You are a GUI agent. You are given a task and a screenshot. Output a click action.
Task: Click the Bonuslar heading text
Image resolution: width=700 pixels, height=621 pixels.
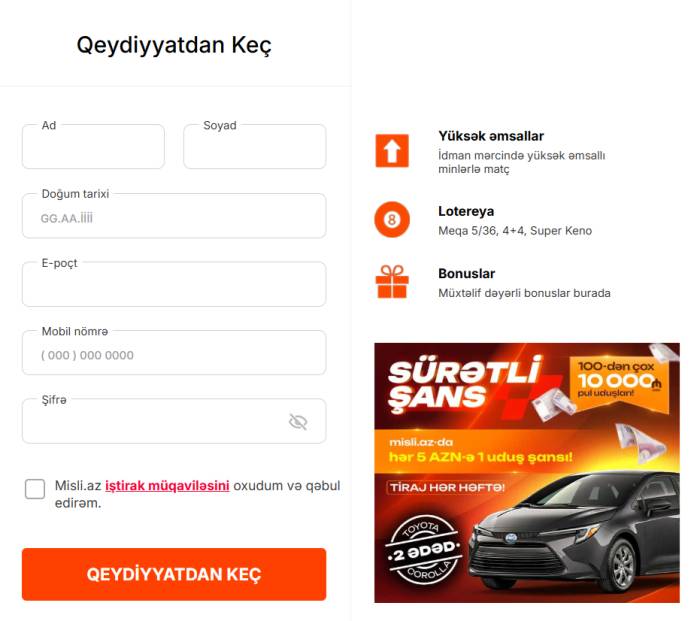point(467,273)
